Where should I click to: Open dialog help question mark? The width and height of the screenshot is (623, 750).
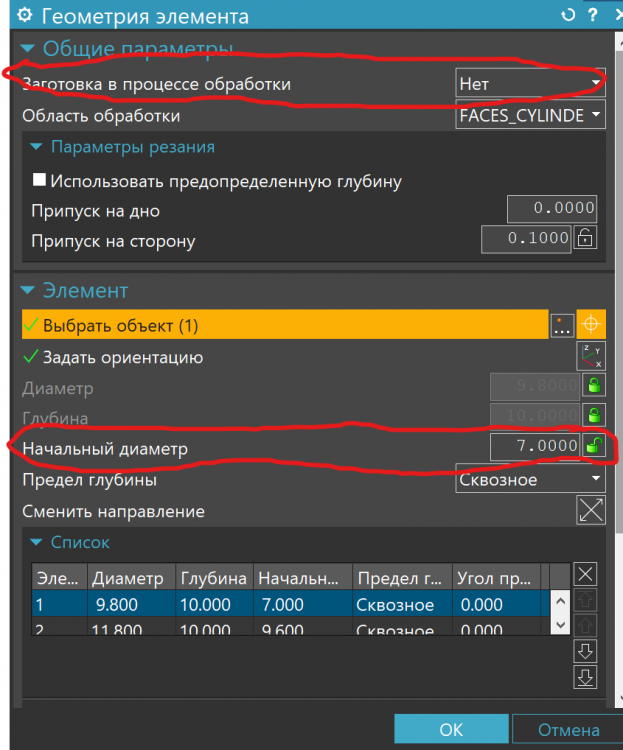tap(592, 16)
